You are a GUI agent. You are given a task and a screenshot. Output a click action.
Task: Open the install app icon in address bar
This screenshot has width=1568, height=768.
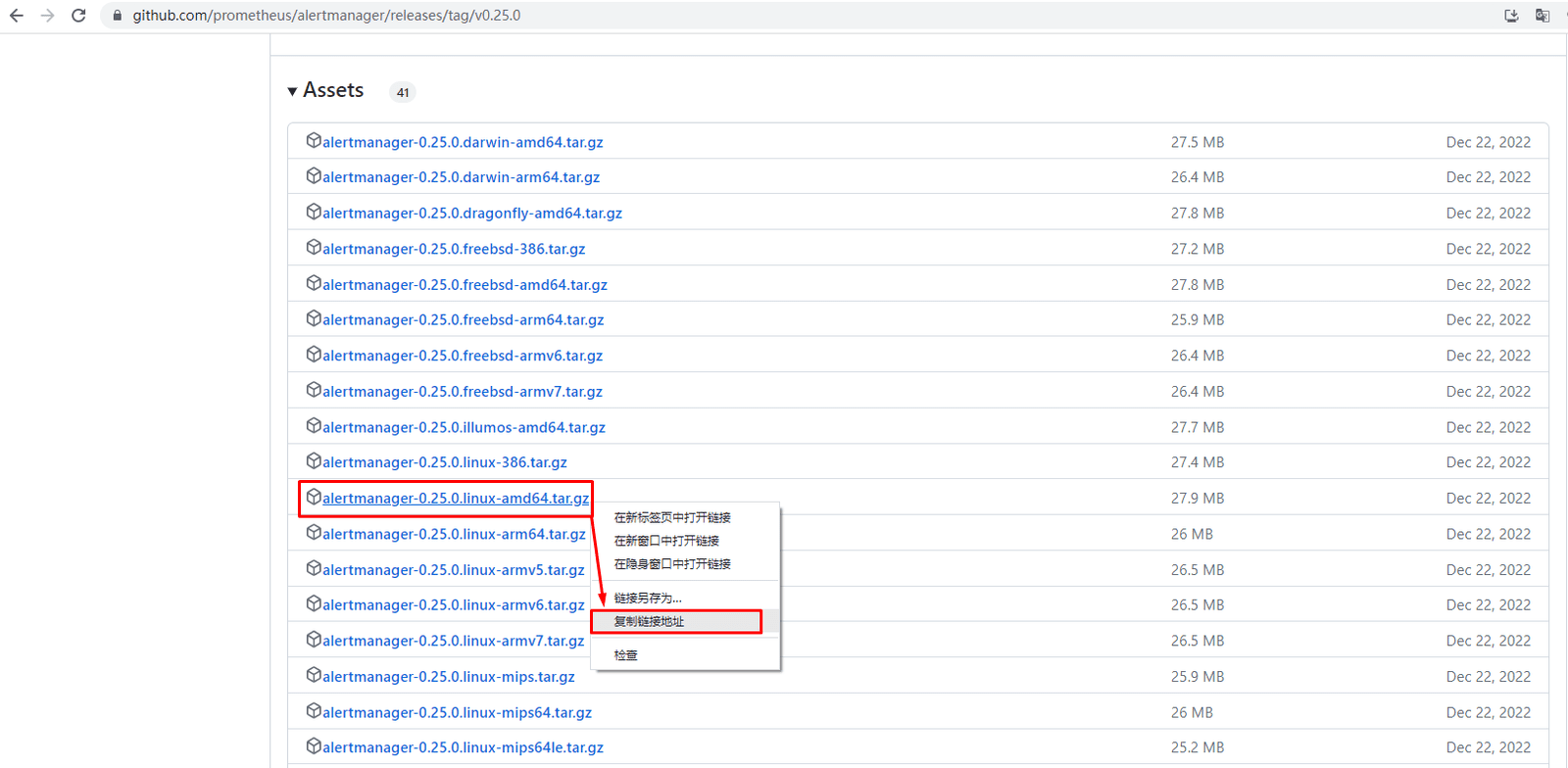coord(1511,16)
